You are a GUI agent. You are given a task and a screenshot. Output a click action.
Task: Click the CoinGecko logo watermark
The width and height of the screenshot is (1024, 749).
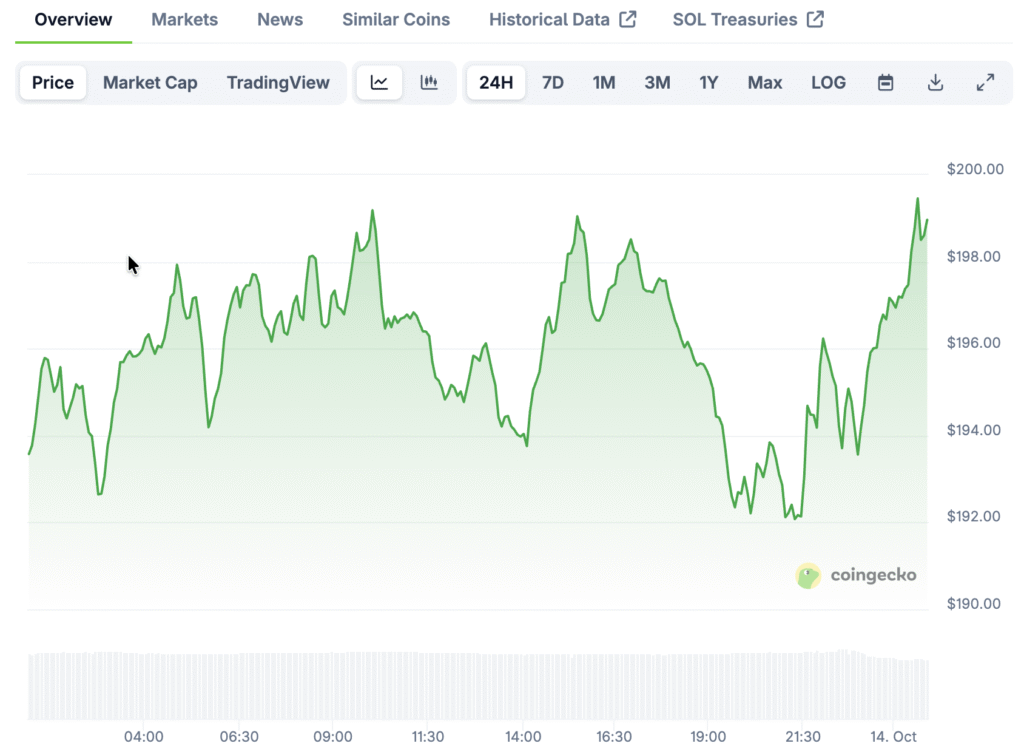point(856,575)
